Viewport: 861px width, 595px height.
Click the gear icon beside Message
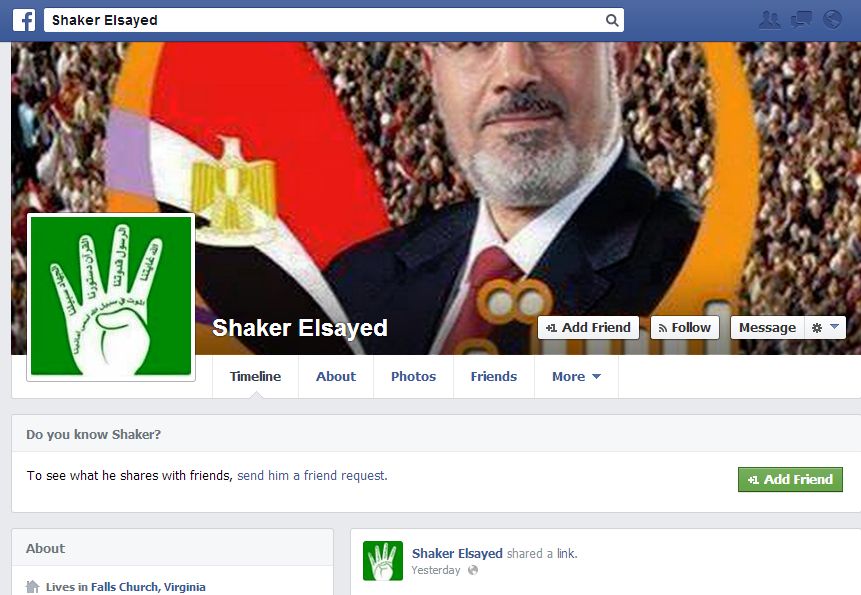click(817, 328)
